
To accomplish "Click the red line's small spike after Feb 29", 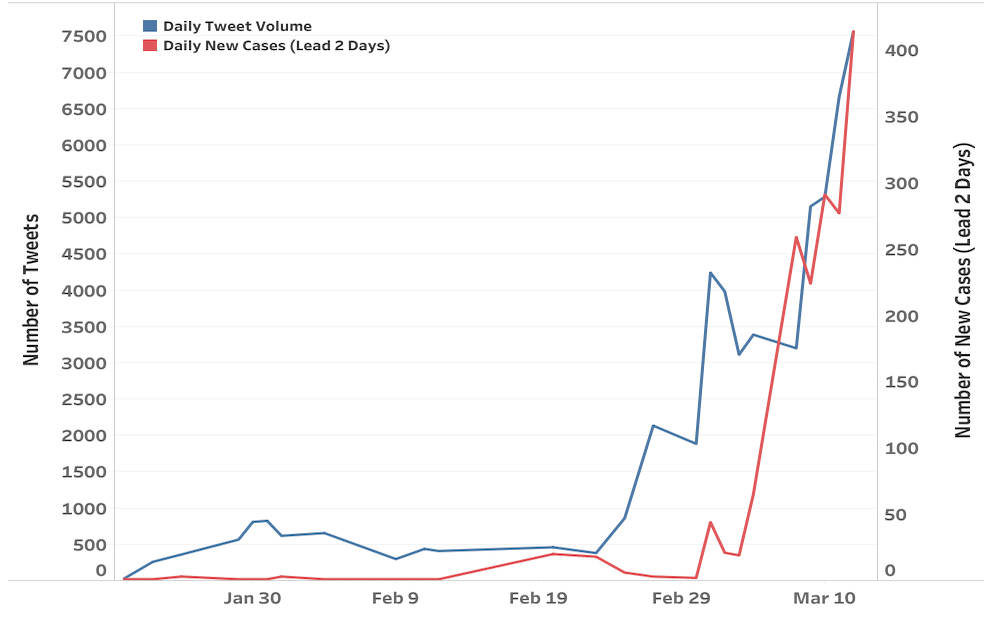I will pyautogui.click(x=710, y=522).
